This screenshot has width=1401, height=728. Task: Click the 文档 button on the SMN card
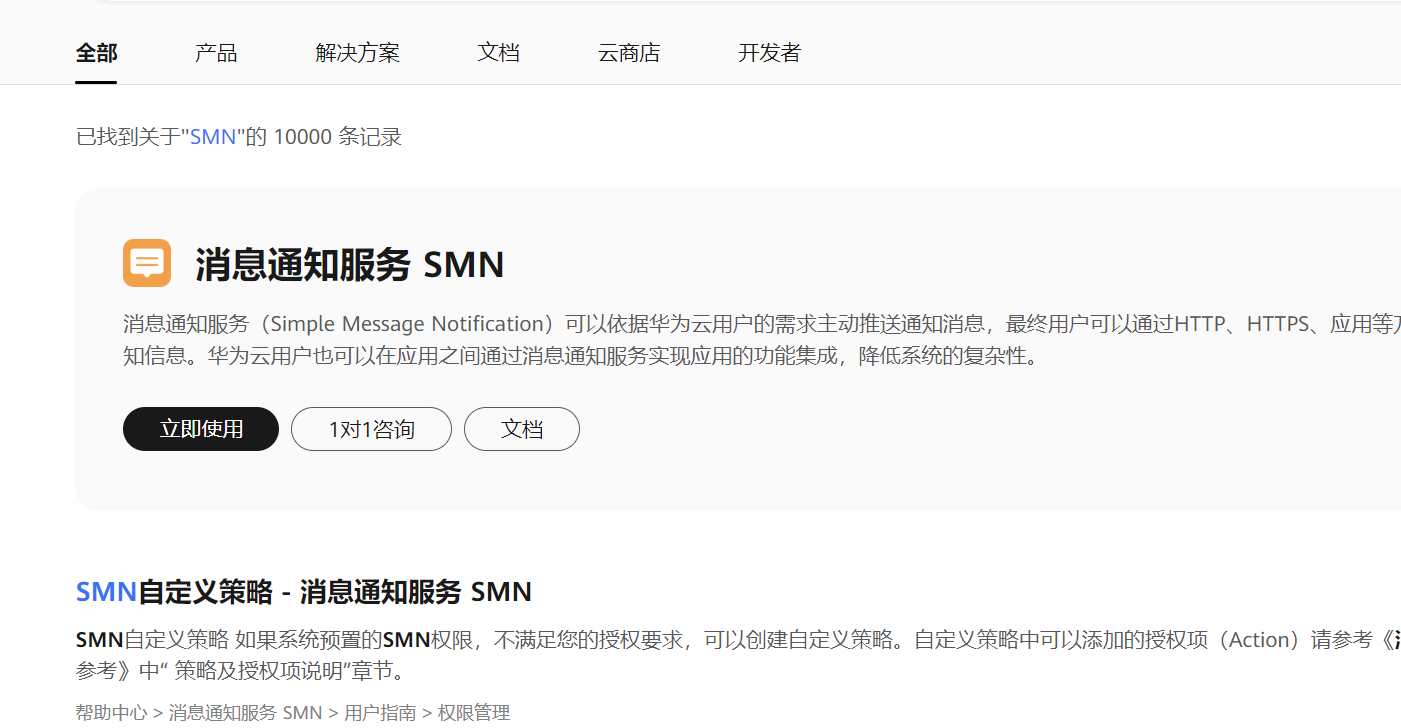(x=521, y=428)
